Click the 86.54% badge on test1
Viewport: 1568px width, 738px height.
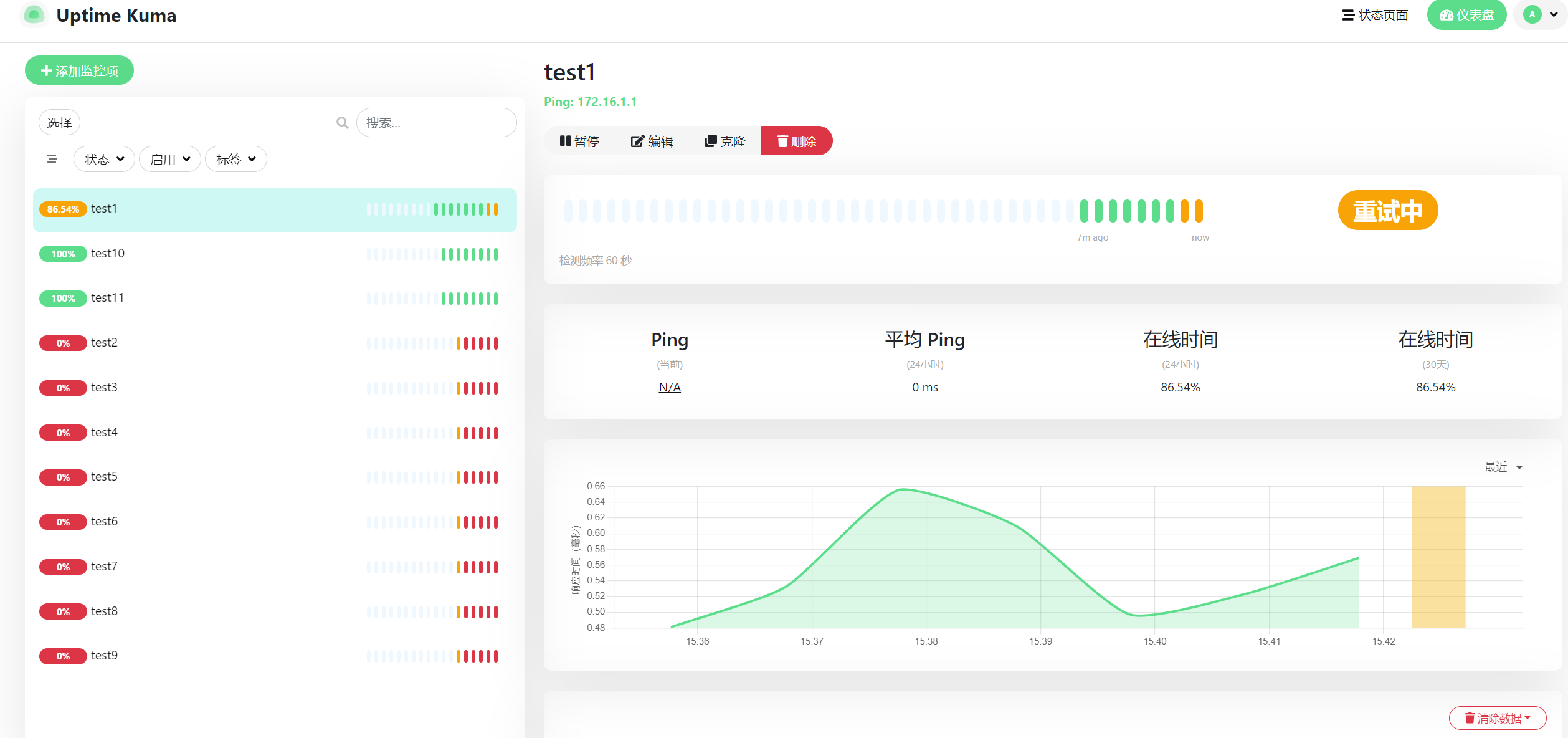[63, 209]
